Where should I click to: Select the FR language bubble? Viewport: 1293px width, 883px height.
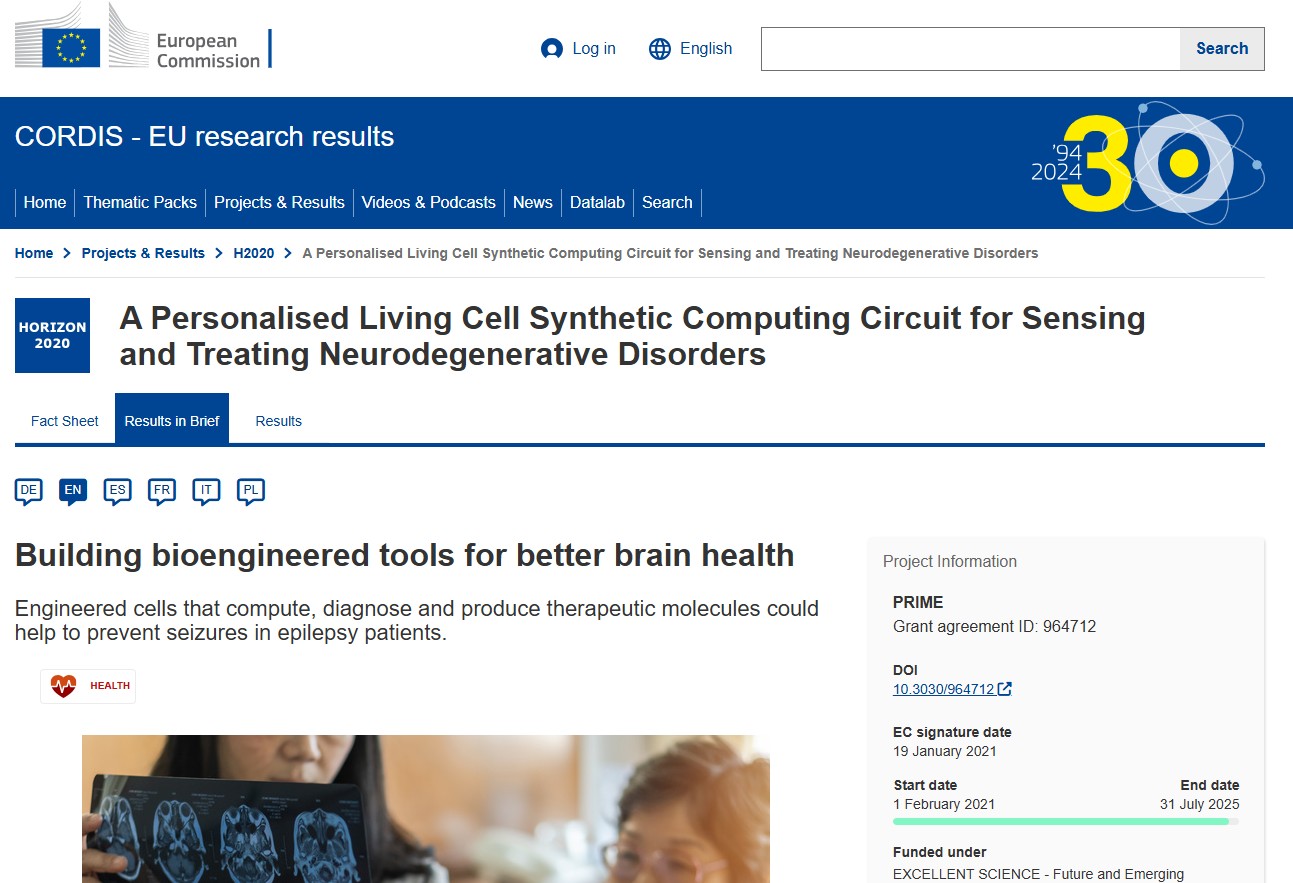click(162, 490)
